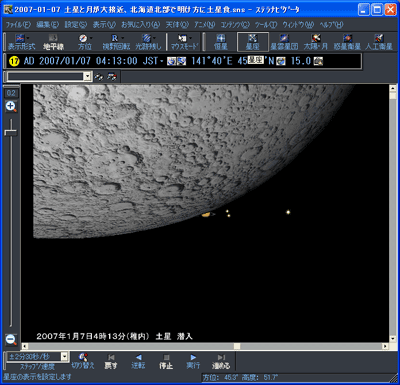Toggle the 地平線 horizon display
Screen dimensions: 400x385
click(x=53, y=42)
